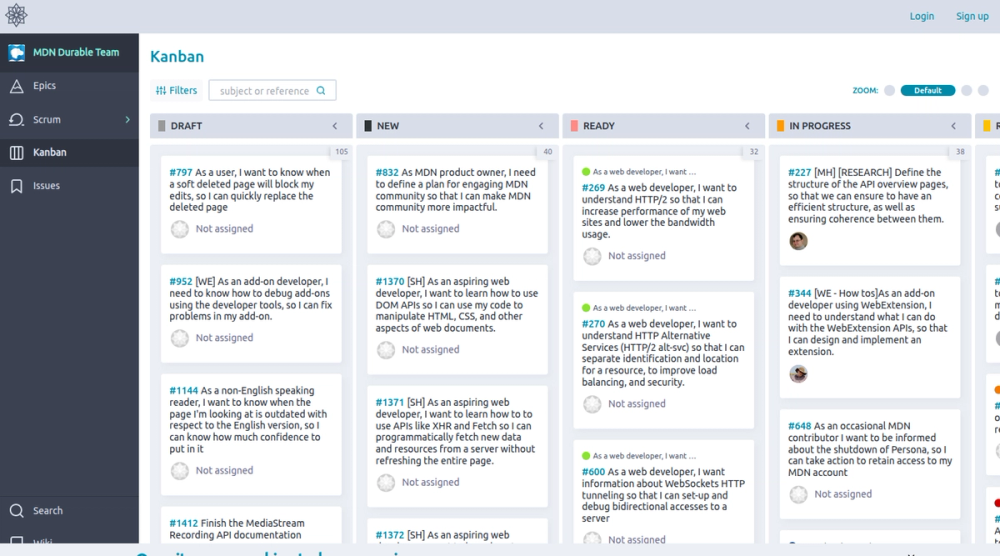
Task: Click the unassigned avatar on card #1371
Action: [386, 483]
